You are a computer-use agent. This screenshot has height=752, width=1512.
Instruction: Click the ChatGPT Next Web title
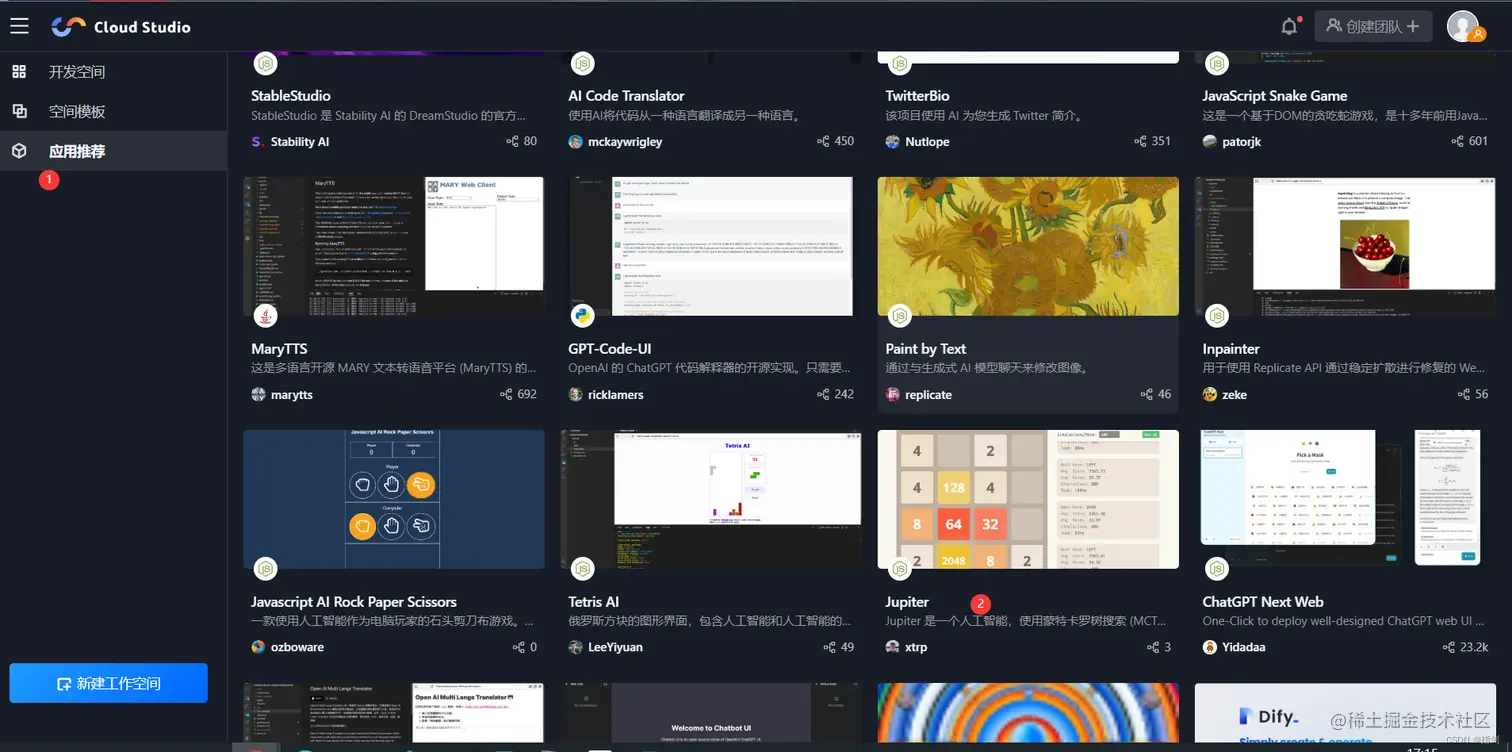1263,602
